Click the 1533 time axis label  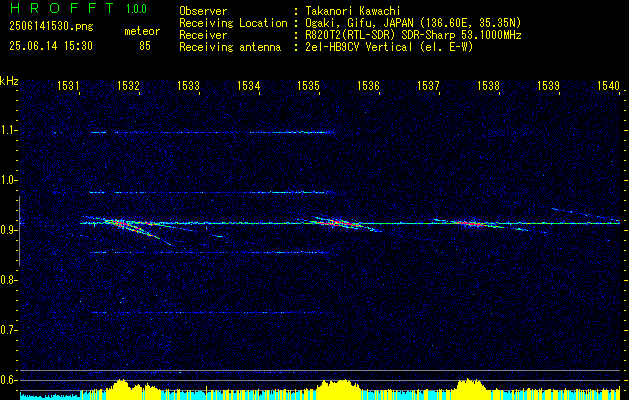point(188,85)
